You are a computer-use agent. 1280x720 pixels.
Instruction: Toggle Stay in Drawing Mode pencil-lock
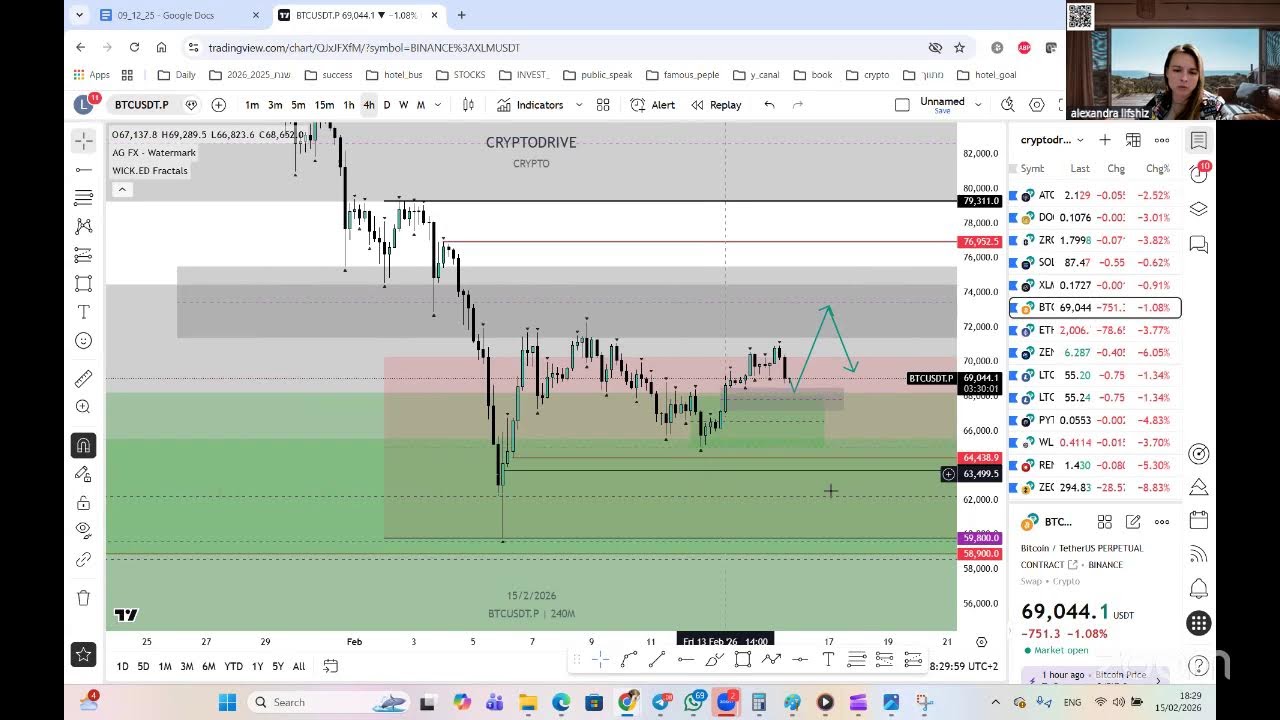[83, 474]
